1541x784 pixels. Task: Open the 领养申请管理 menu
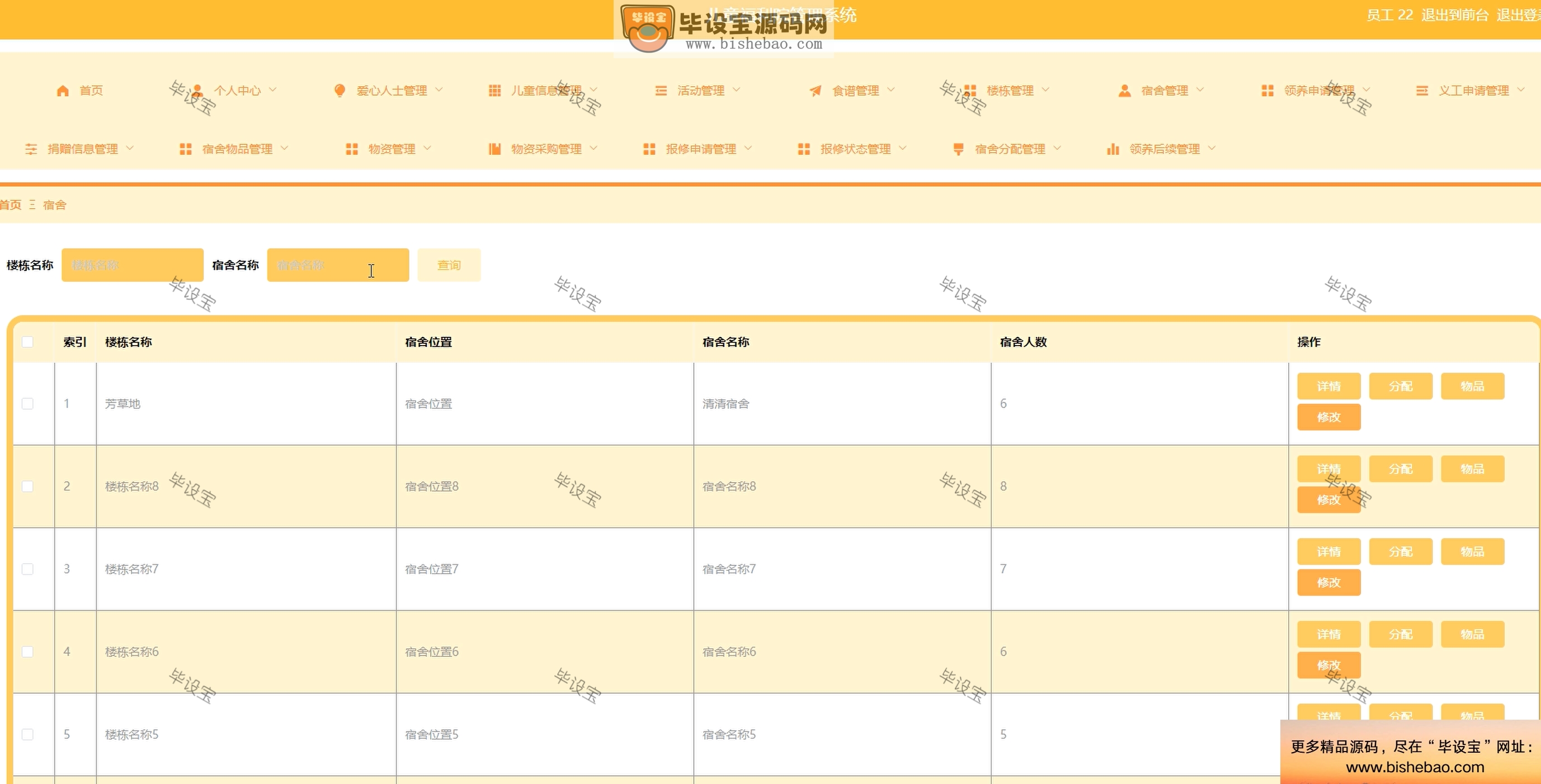coord(1319,90)
